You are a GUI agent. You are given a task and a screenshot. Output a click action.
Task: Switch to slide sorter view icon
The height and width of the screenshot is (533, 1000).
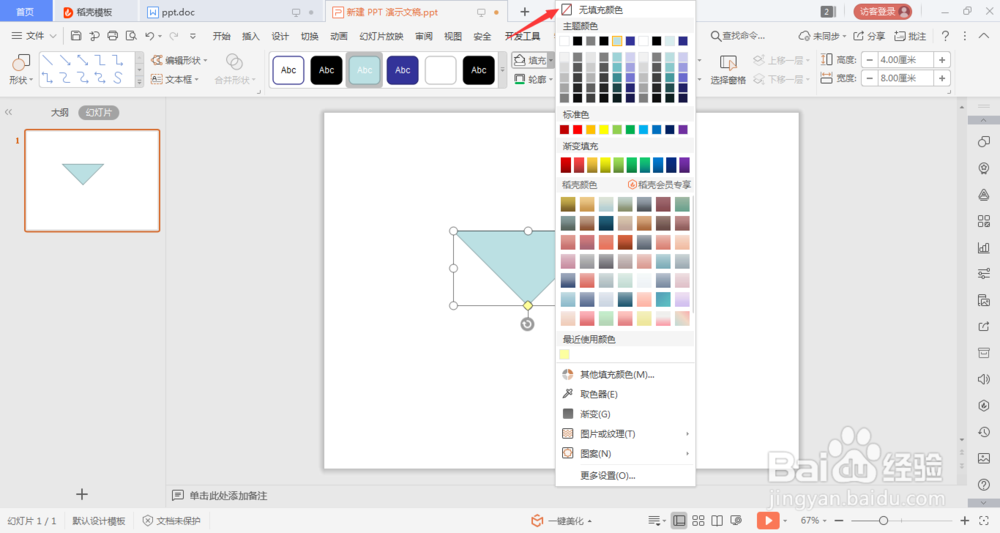click(x=698, y=520)
